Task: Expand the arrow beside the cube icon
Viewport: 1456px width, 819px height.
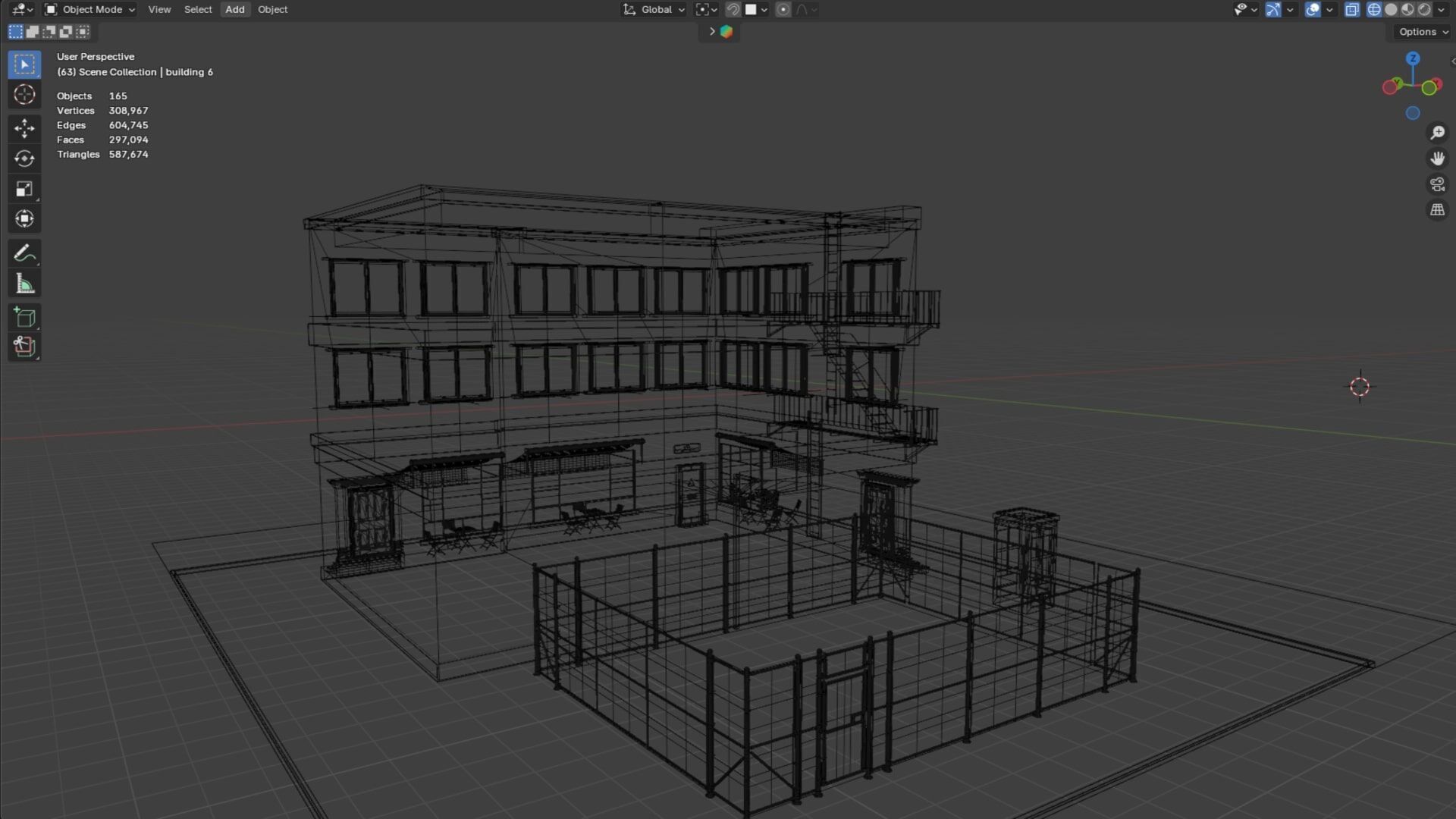Action: coord(712,32)
